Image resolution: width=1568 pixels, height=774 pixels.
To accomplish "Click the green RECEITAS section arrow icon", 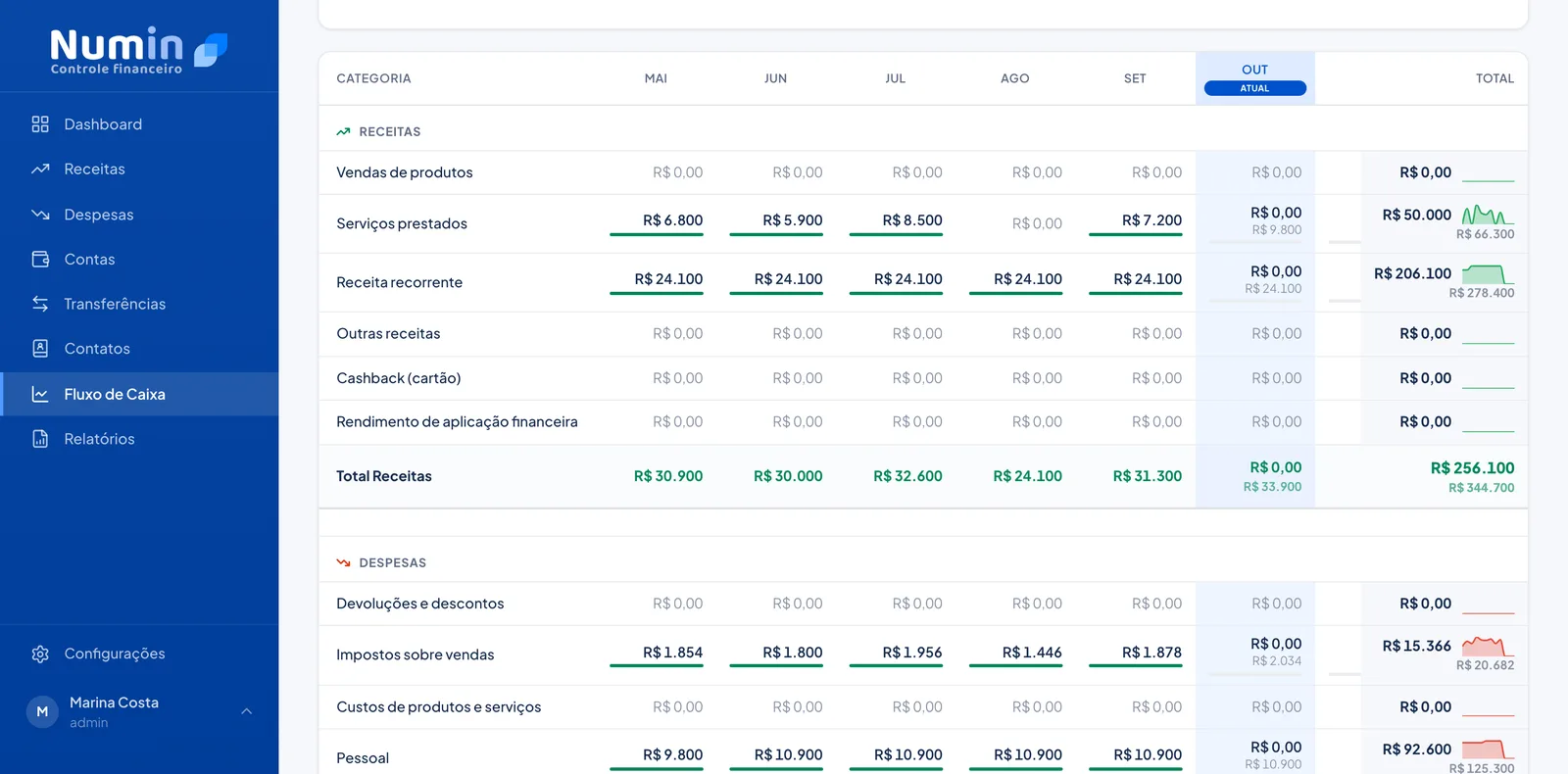I will pyautogui.click(x=343, y=131).
